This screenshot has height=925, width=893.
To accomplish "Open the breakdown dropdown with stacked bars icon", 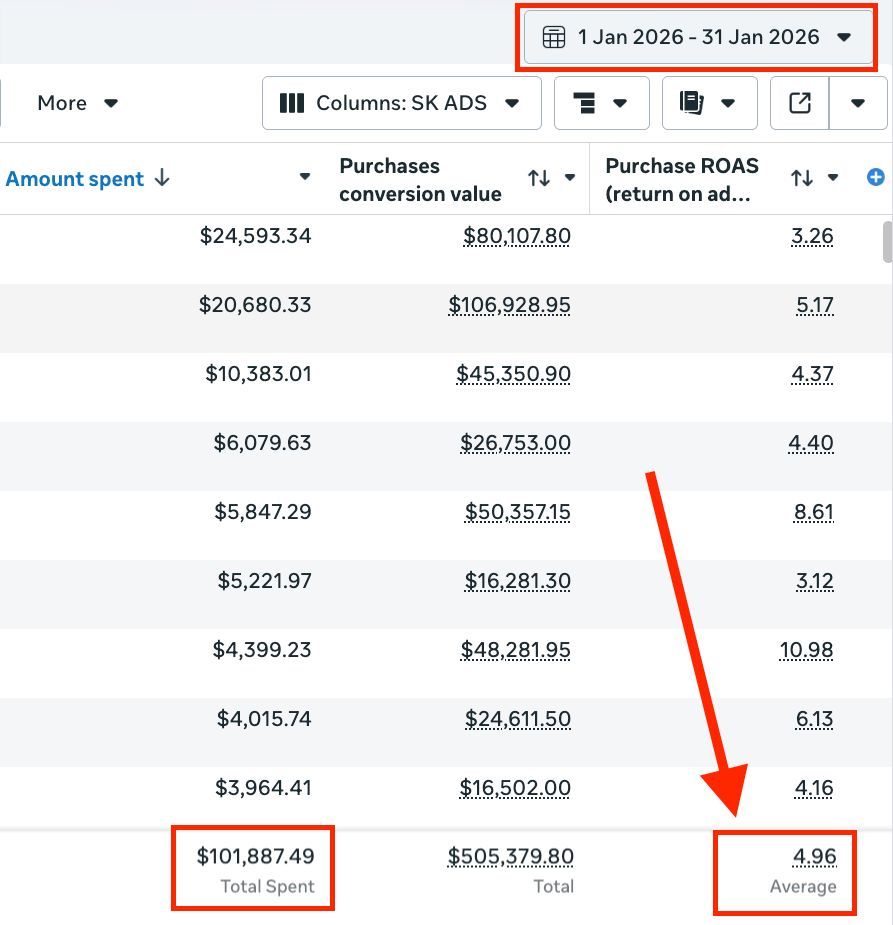I will tap(602, 103).
